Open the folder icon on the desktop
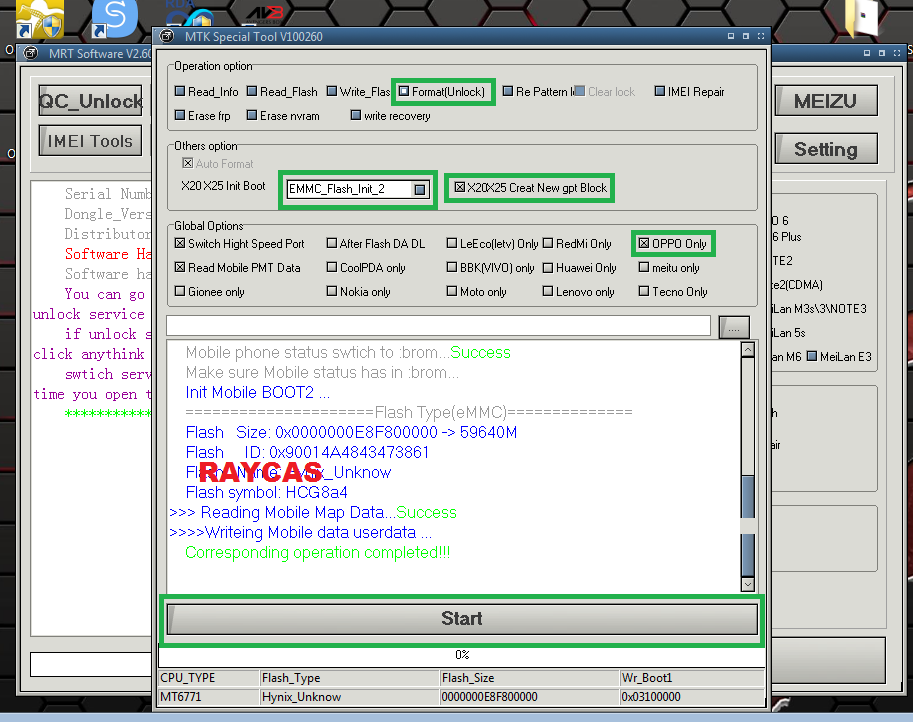Screen dimensions: 913x722 pos(861,17)
